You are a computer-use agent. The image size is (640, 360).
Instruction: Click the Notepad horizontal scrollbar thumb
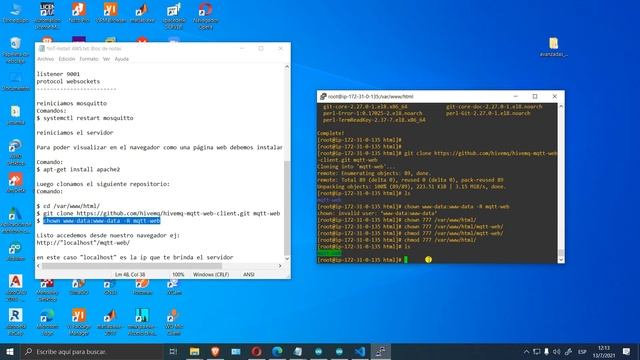132,266
